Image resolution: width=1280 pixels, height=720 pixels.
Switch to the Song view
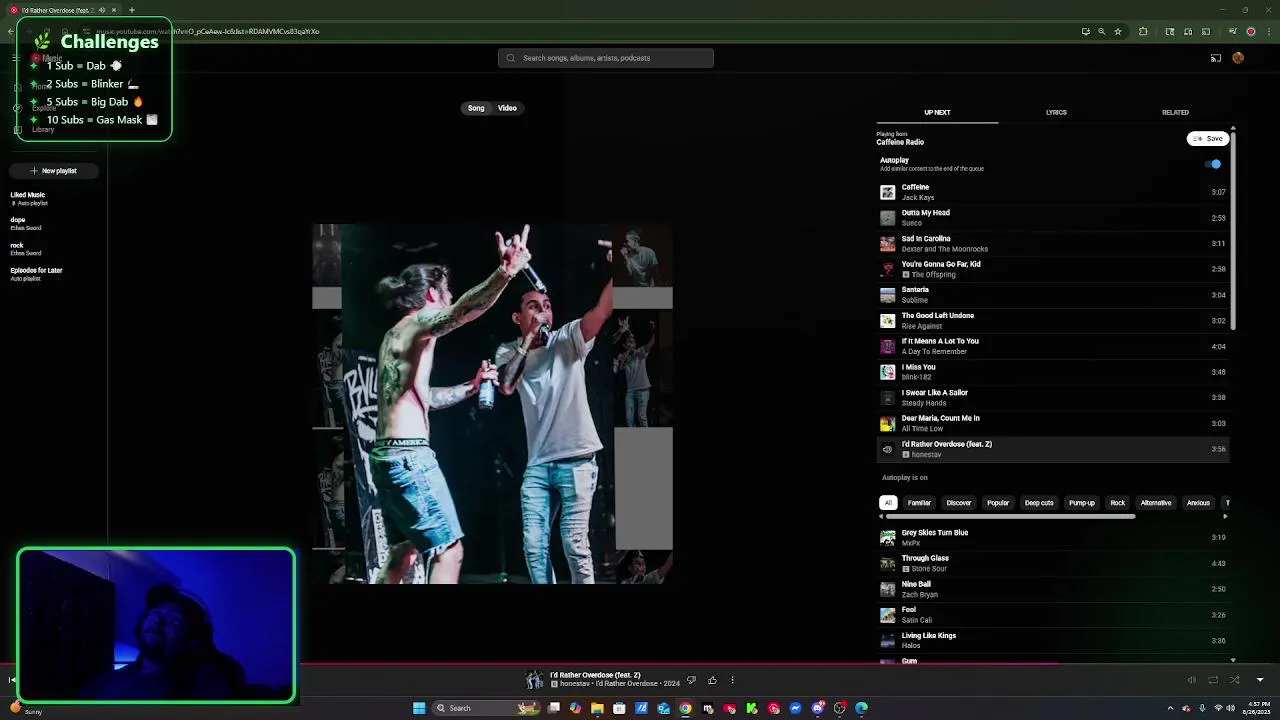pyautogui.click(x=476, y=108)
